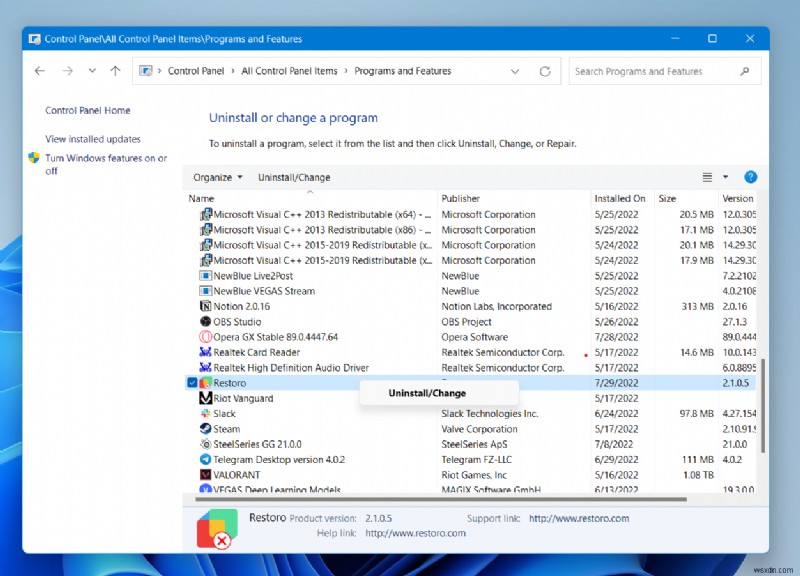800x576 pixels.
Task: Click the Slack app icon
Action: click(205, 413)
